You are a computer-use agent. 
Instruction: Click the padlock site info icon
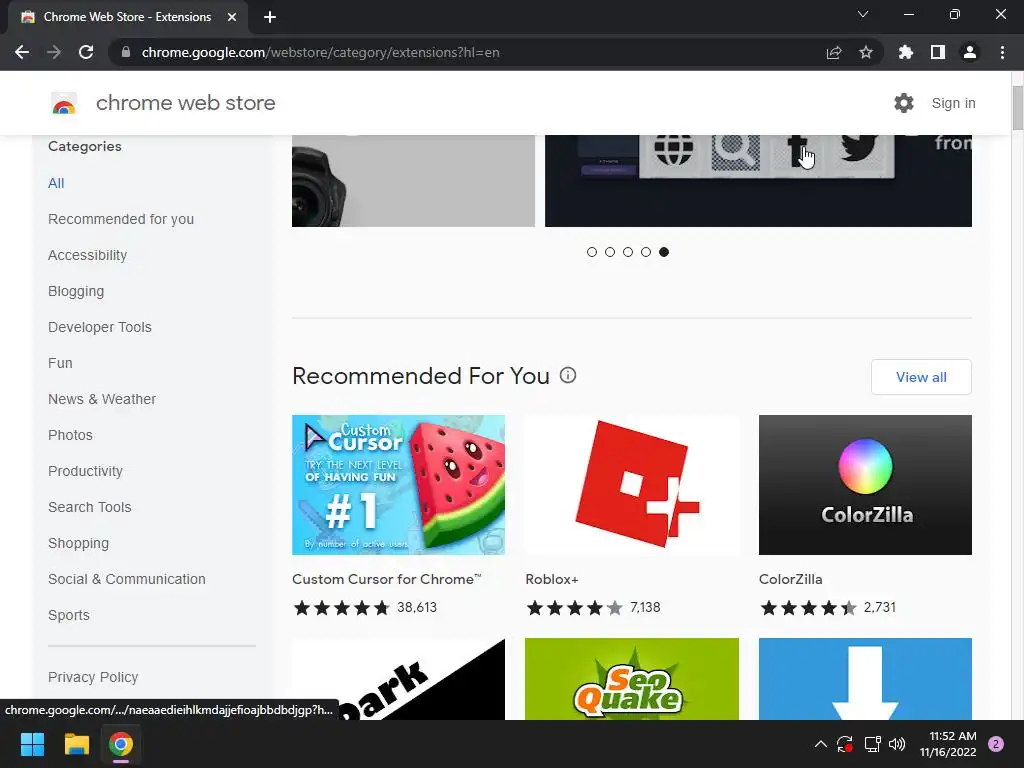pyautogui.click(x=126, y=52)
